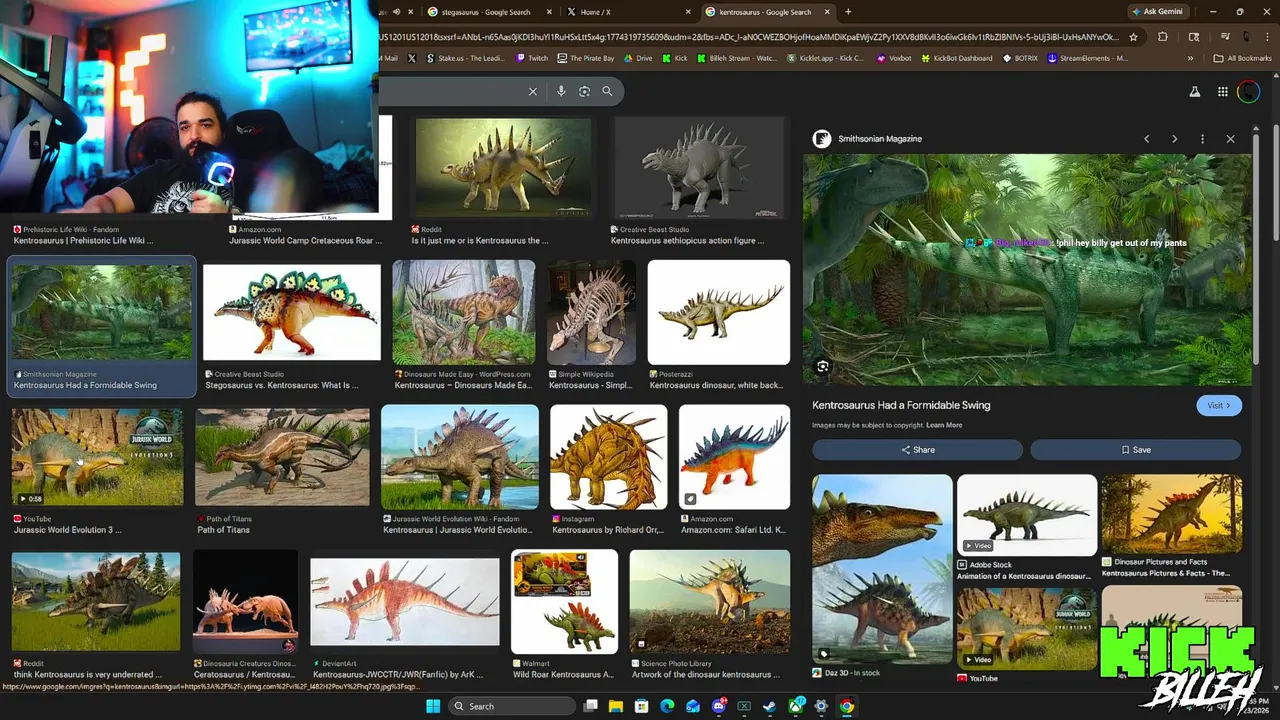Open File Explorer from taskbar
The height and width of the screenshot is (720, 1280).
click(616, 706)
